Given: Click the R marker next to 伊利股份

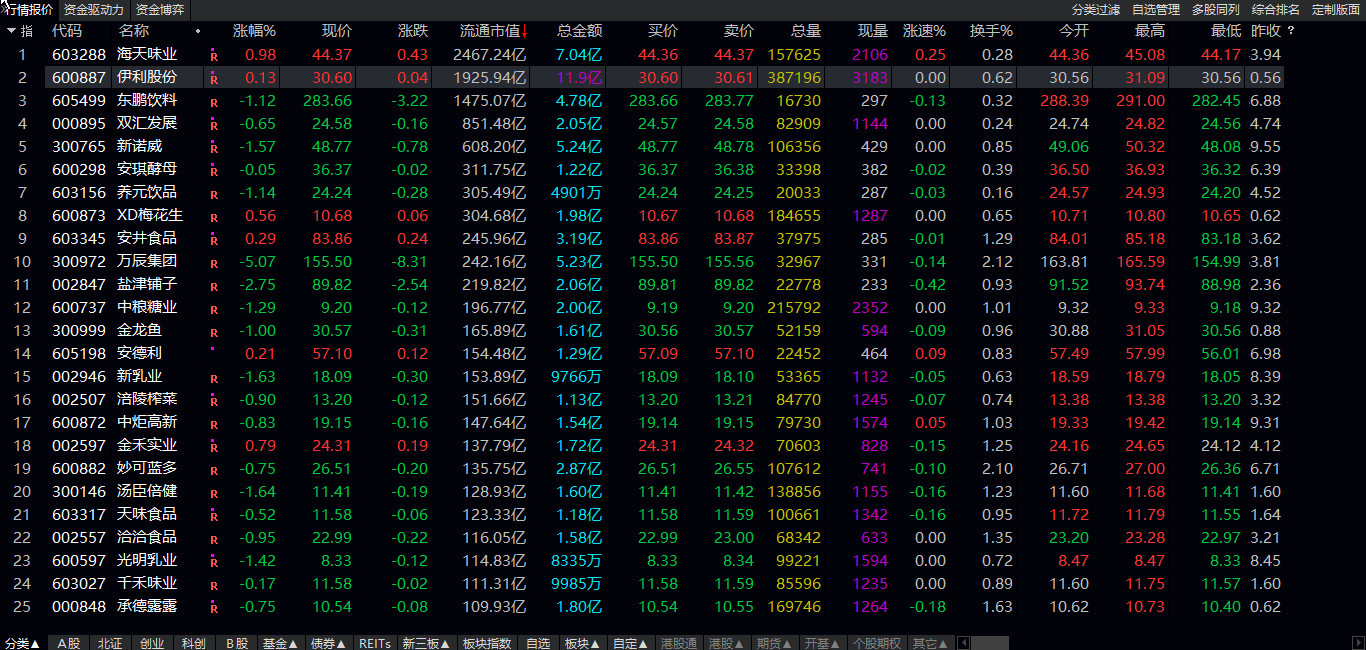Looking at the screenshot, I should click(x=213, y=78).
